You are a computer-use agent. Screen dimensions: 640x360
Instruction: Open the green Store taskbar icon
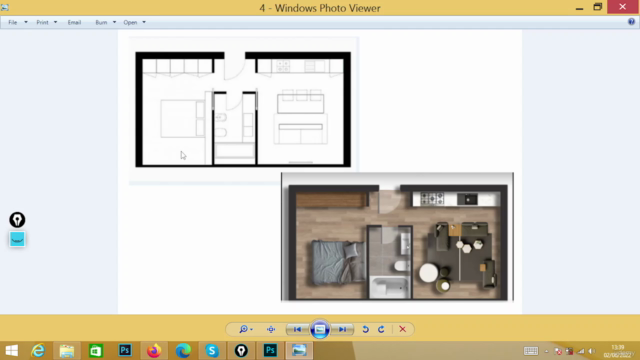pos(96,351)
